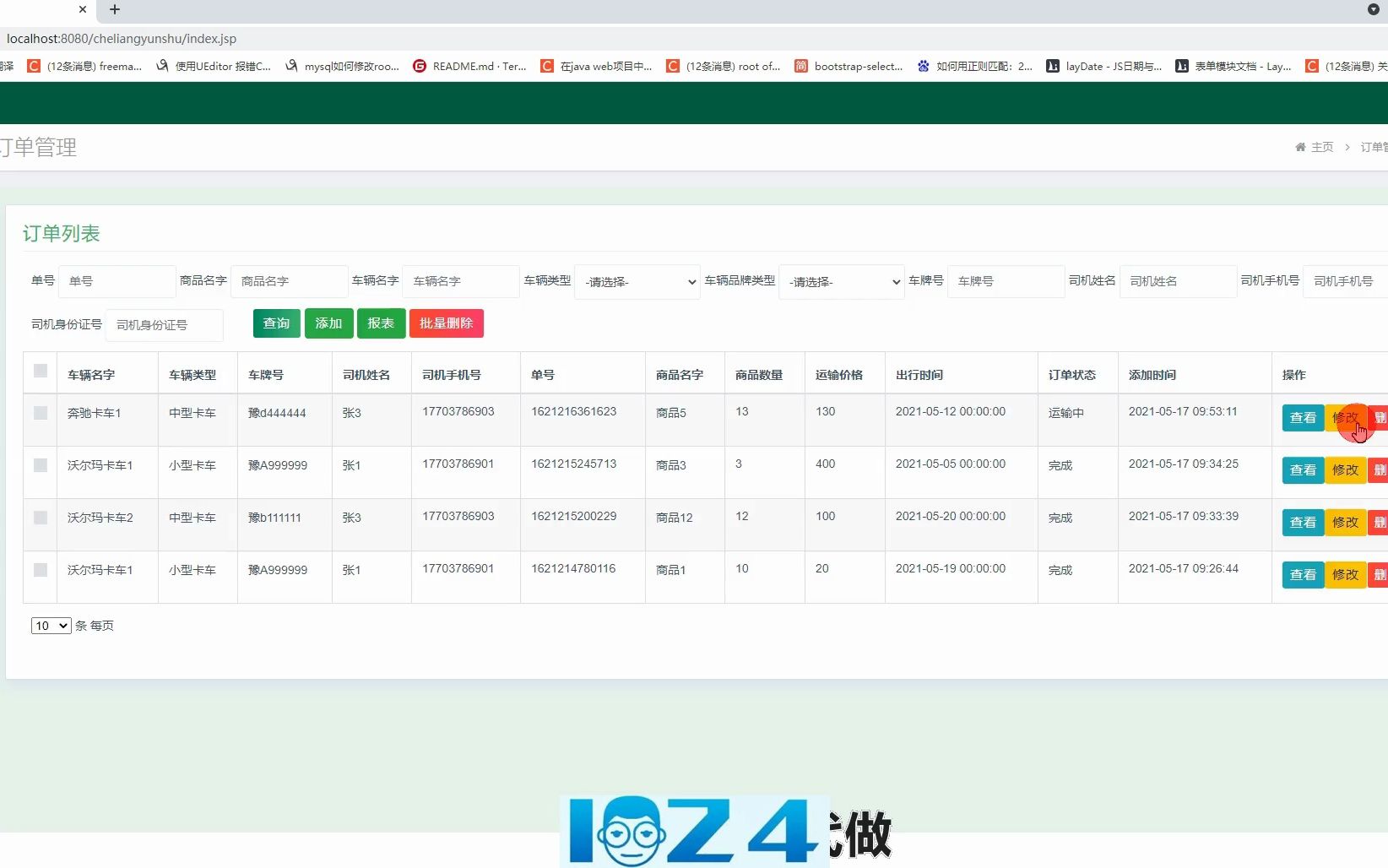
Task: Change the per-page count dropdown
Action: pyautogui.click(x=50, y=626)
